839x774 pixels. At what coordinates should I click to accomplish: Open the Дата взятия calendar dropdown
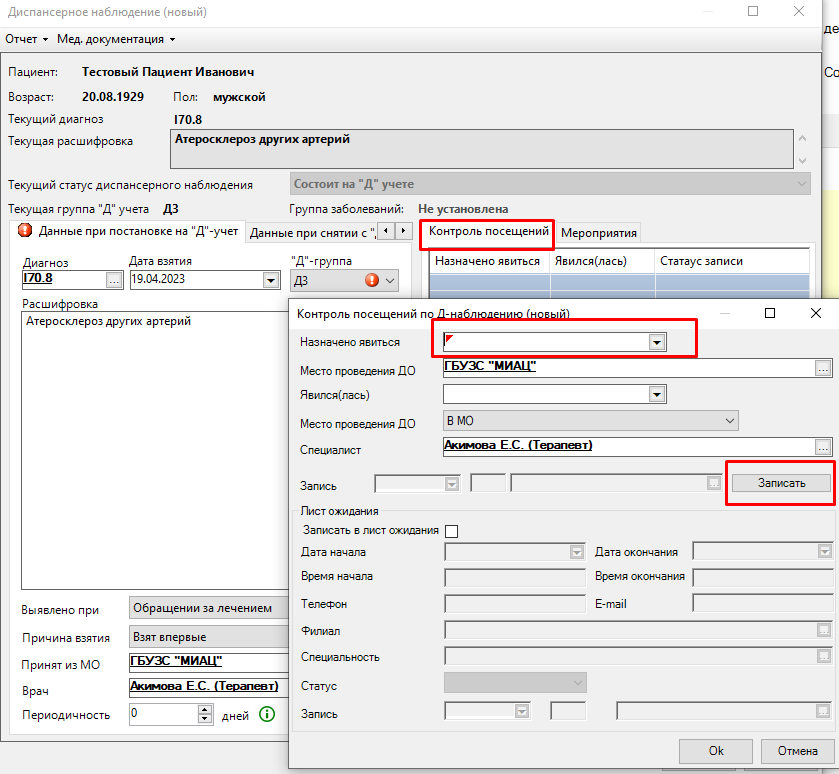[271, 280]
